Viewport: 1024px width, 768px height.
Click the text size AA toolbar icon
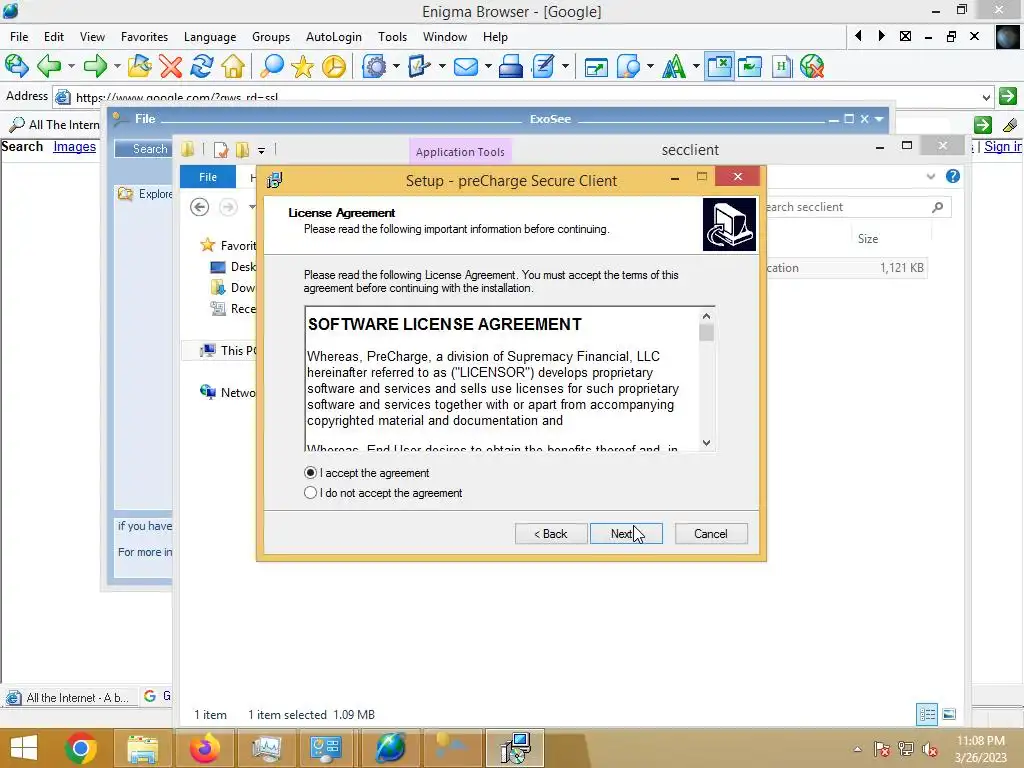(674, 67)
